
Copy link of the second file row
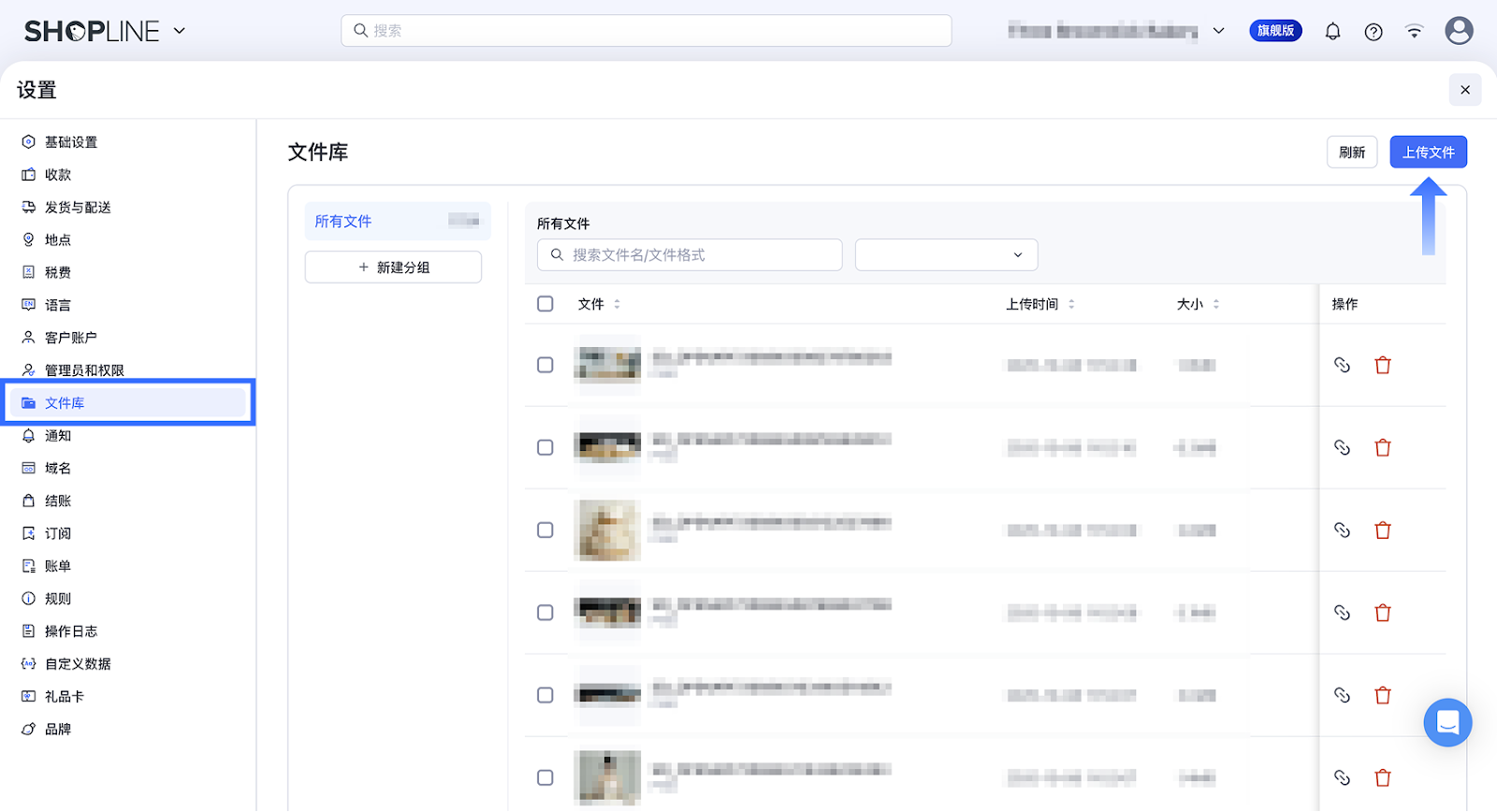point(1342,447)
